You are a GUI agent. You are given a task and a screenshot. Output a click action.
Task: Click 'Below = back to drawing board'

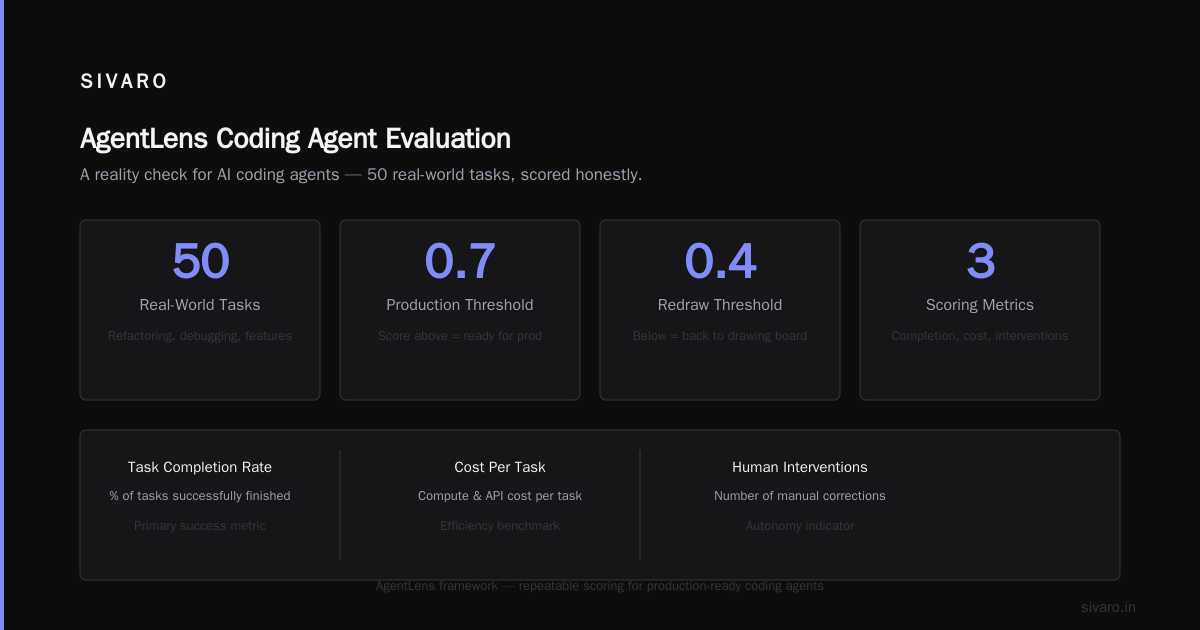click(720, 336)
